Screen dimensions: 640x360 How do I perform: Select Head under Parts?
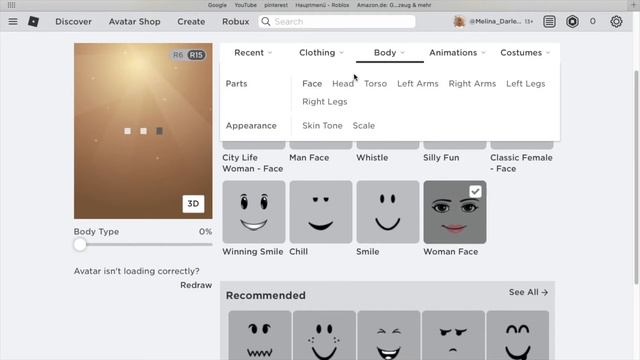tap(343, 84)
